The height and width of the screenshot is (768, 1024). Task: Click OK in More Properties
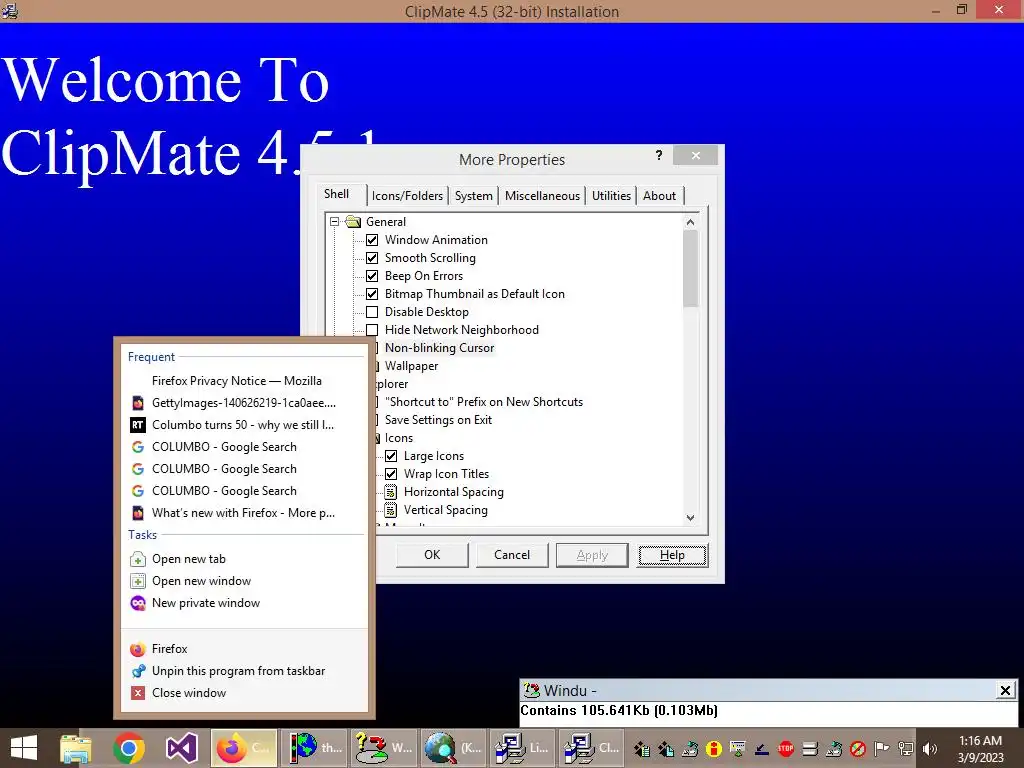coord(432,555)
